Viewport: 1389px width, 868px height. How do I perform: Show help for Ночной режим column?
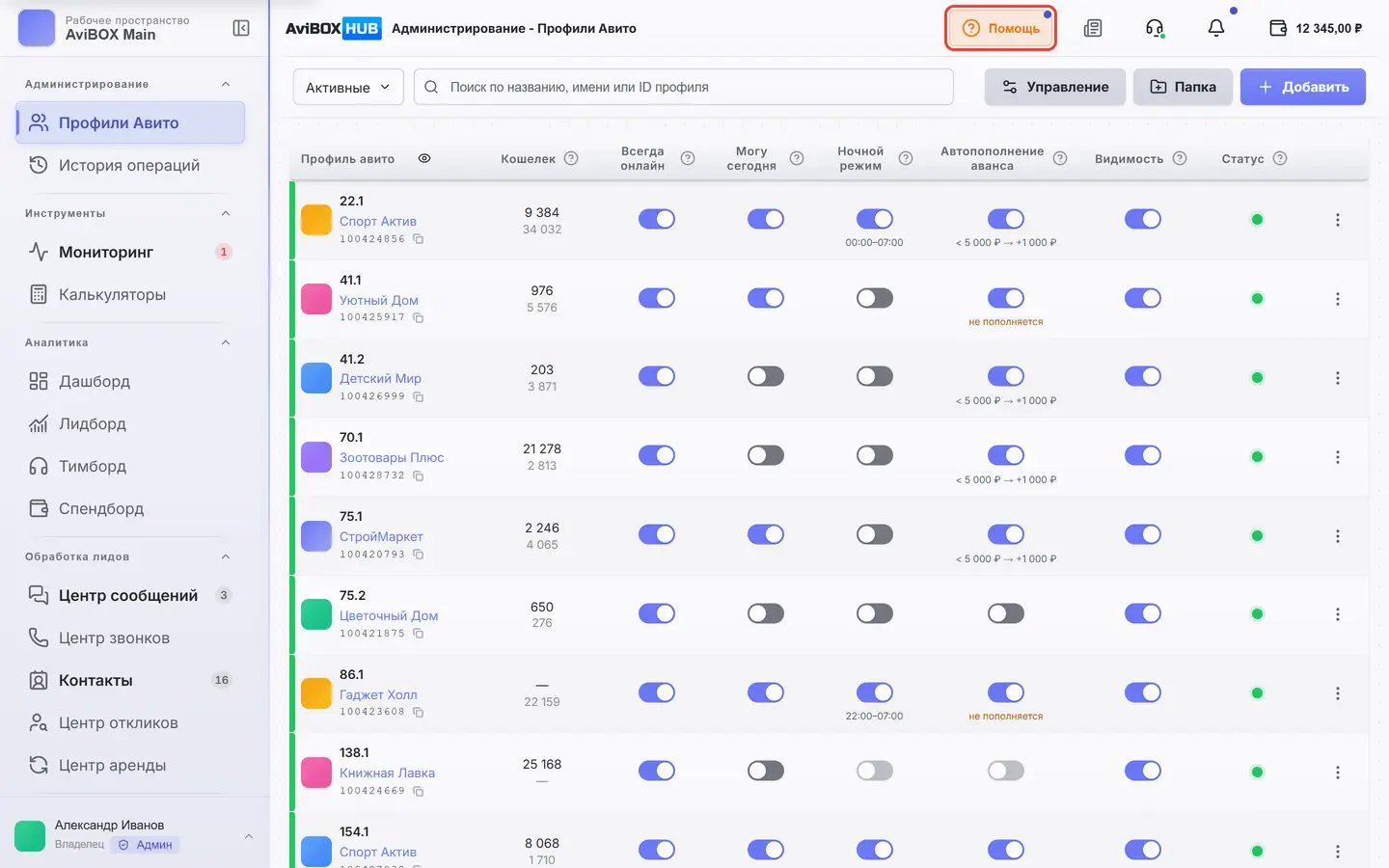pos(906,158)
